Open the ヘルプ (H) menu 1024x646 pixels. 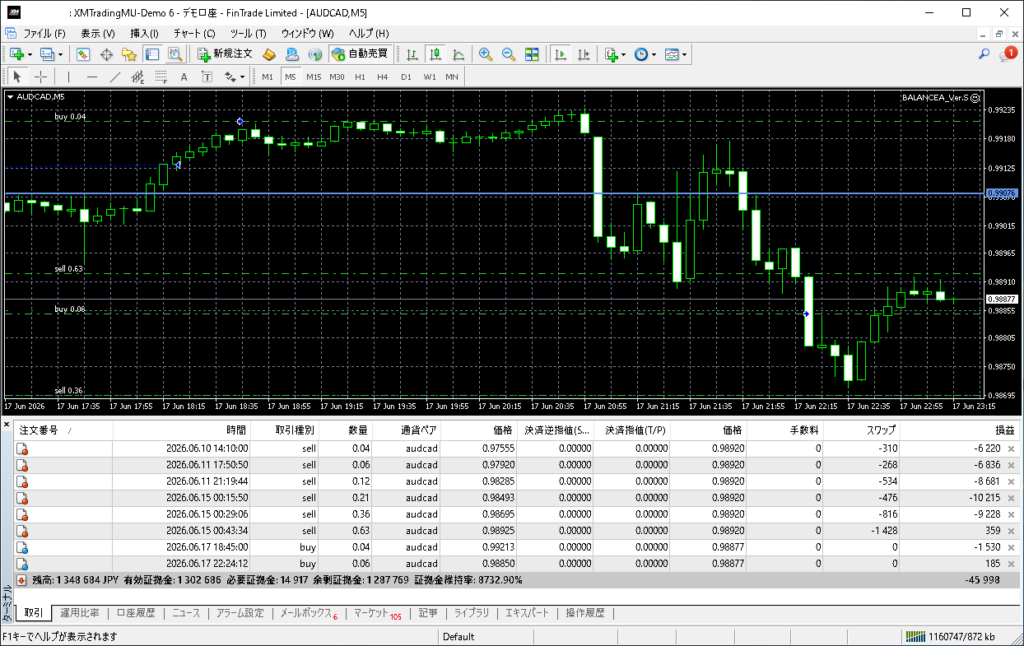368,33
